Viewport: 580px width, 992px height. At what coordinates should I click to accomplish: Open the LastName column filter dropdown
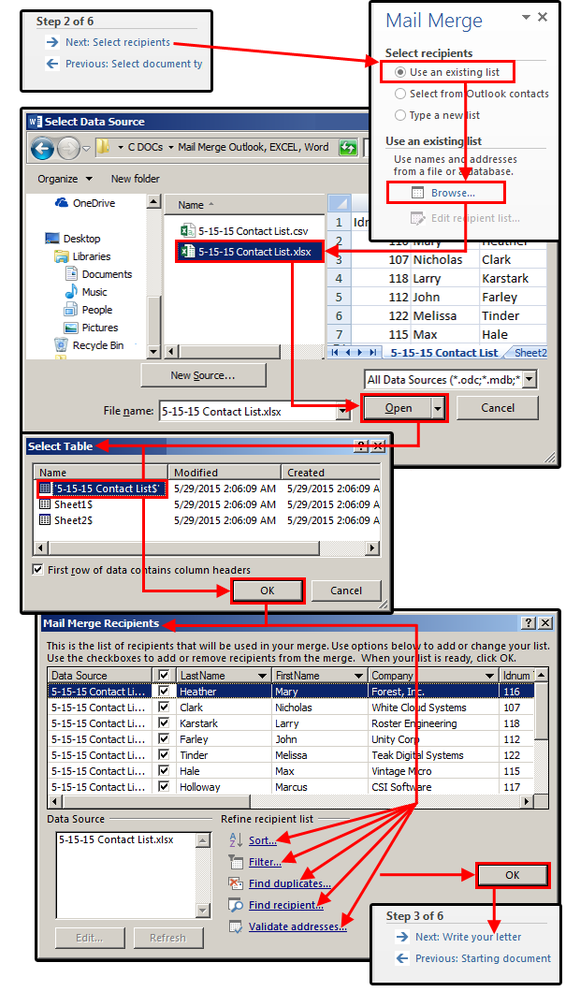[x=262, y=676]
